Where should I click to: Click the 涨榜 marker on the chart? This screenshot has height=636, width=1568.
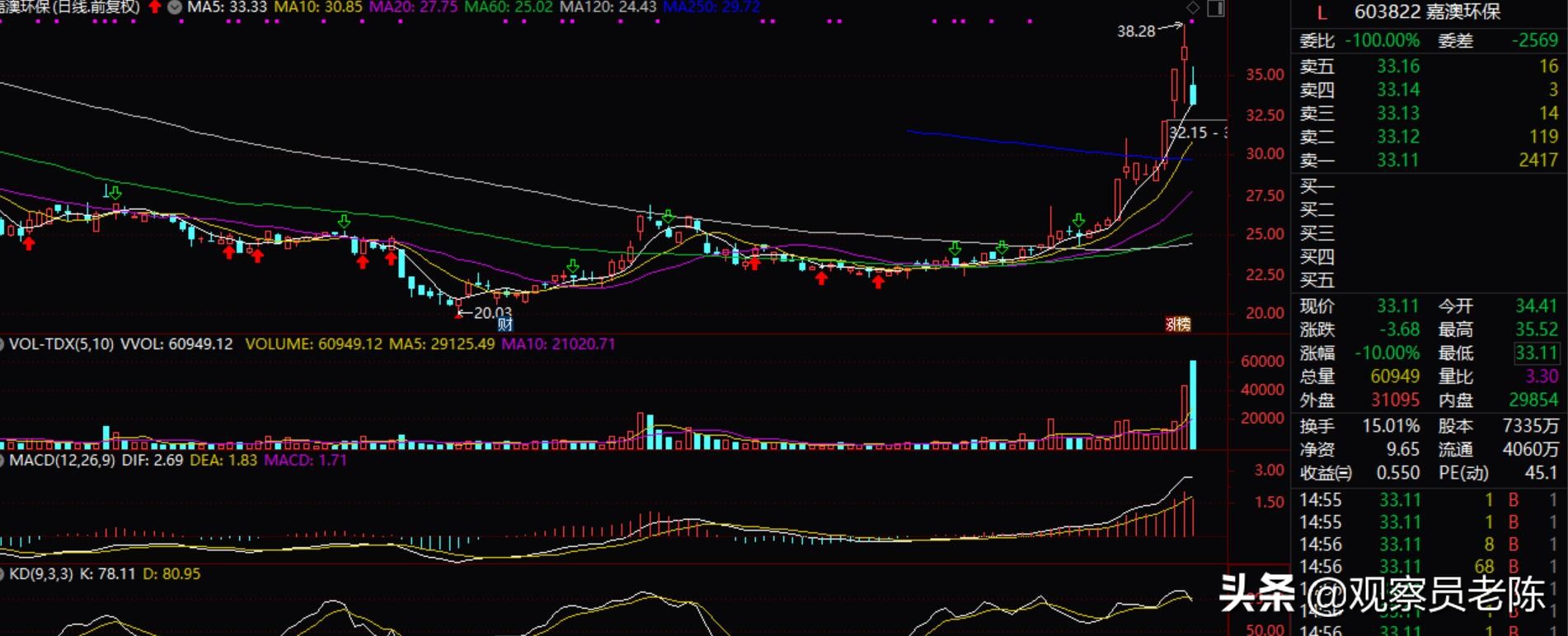tap(1178, 324)
